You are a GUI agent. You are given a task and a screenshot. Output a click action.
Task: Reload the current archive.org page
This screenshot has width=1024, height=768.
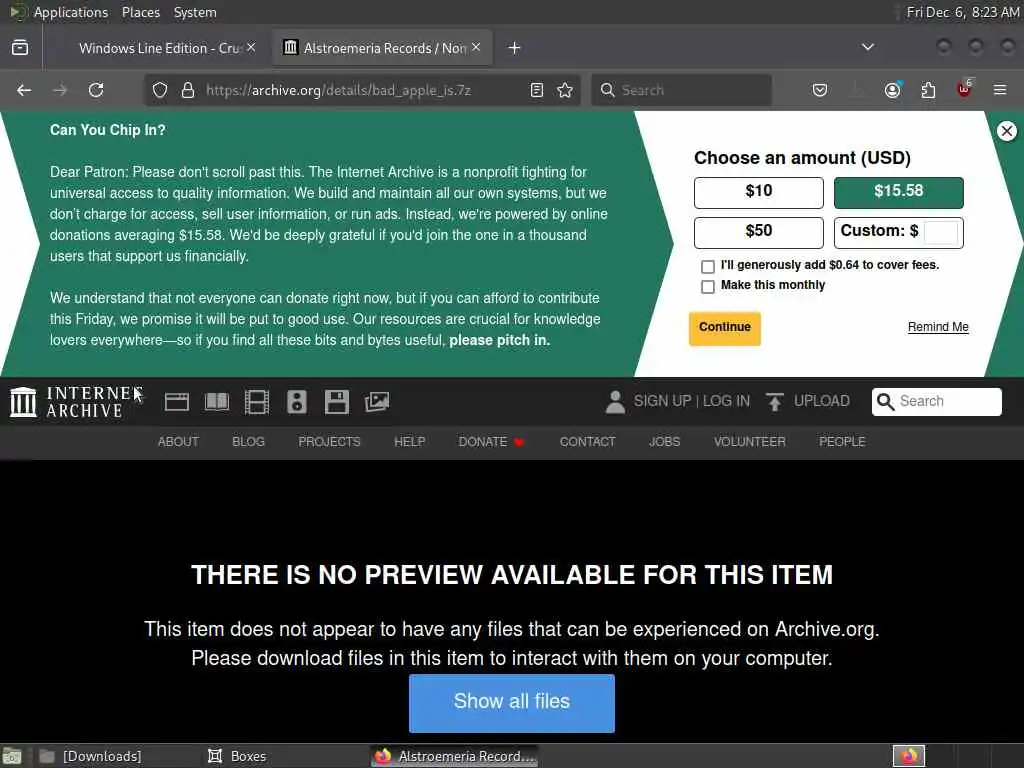click(96, 90)
